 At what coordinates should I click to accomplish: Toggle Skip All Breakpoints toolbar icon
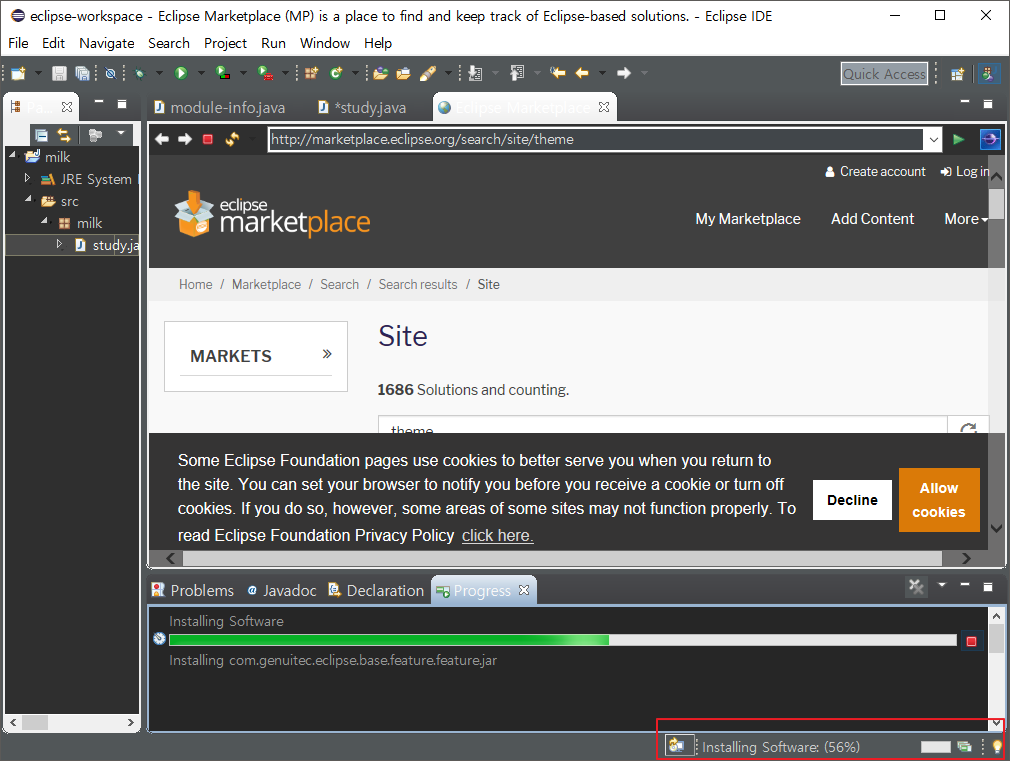point(111,73)
